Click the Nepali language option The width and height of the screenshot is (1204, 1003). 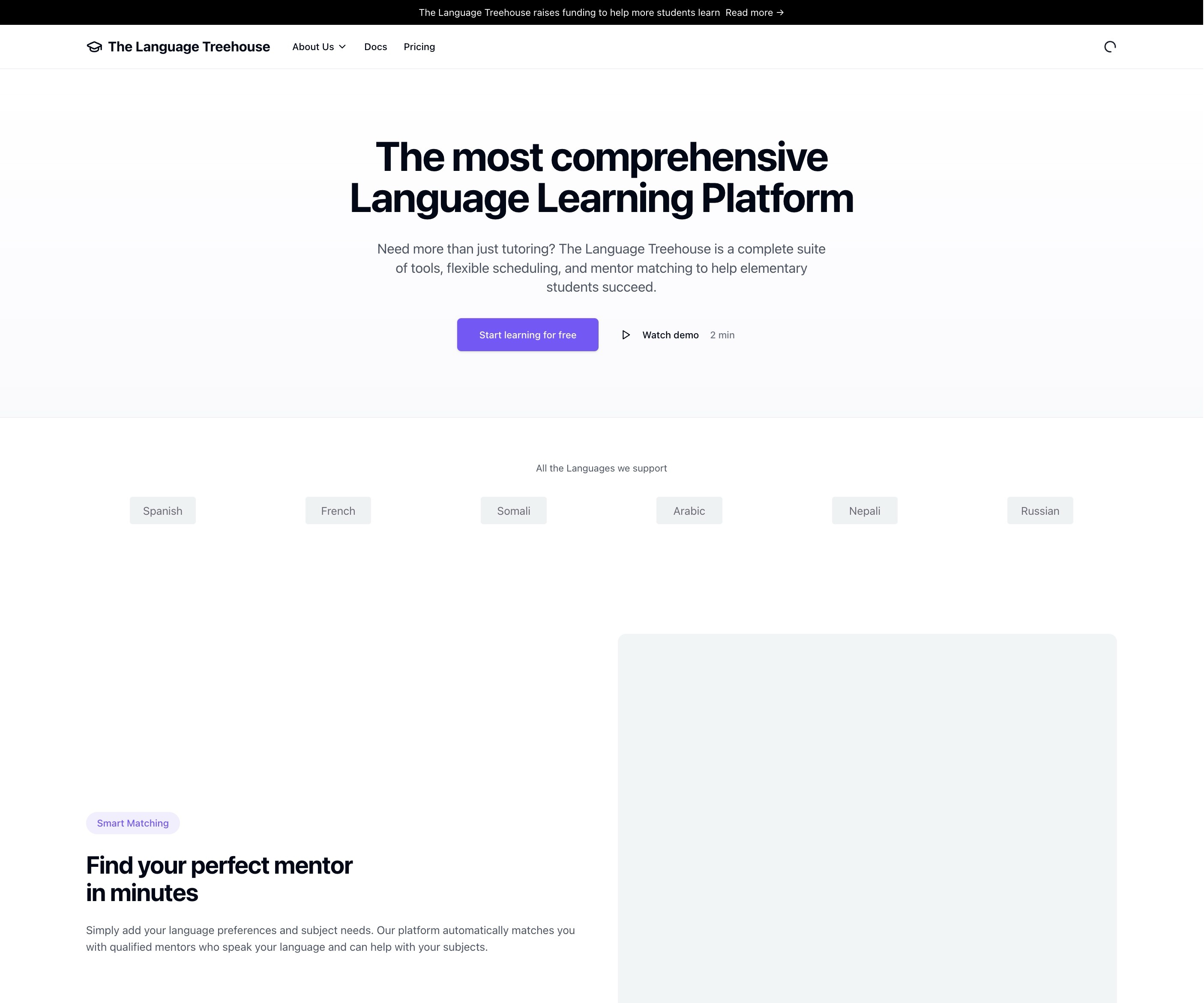point(864,510)
